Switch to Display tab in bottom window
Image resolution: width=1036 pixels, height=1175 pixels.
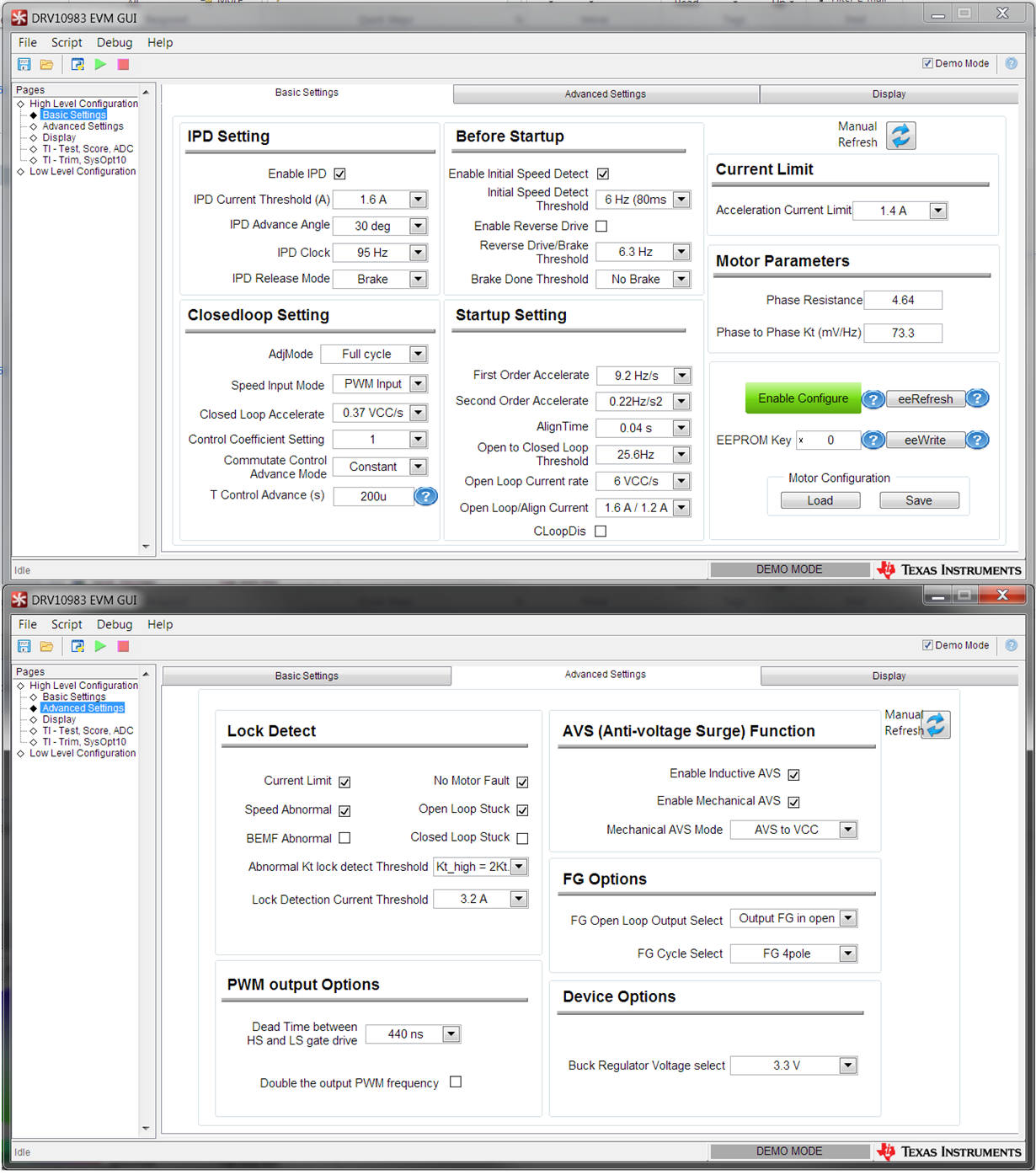click(889, 676)
